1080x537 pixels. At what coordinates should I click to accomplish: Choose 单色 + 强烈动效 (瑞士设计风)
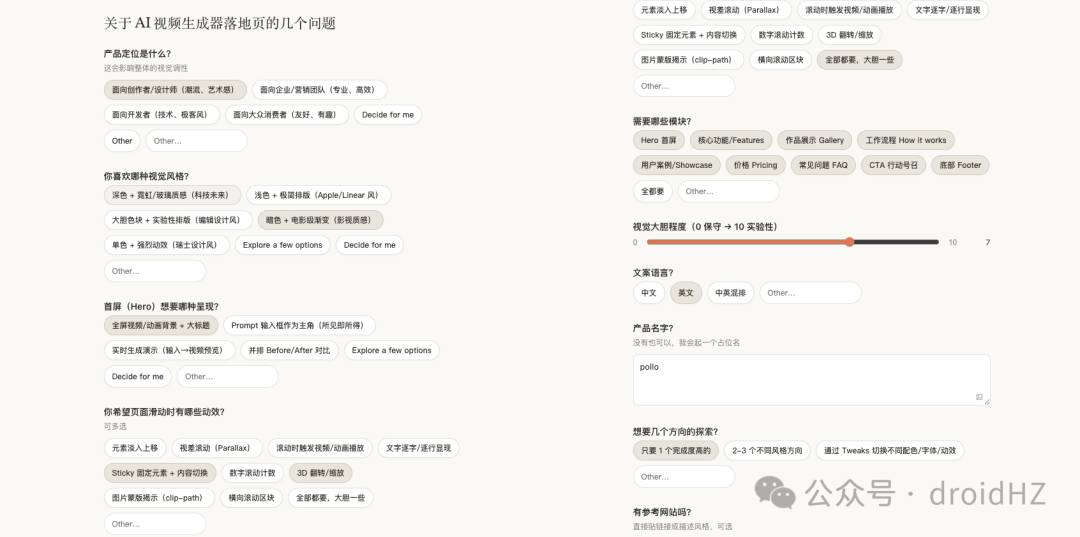[x=167, y=245]
